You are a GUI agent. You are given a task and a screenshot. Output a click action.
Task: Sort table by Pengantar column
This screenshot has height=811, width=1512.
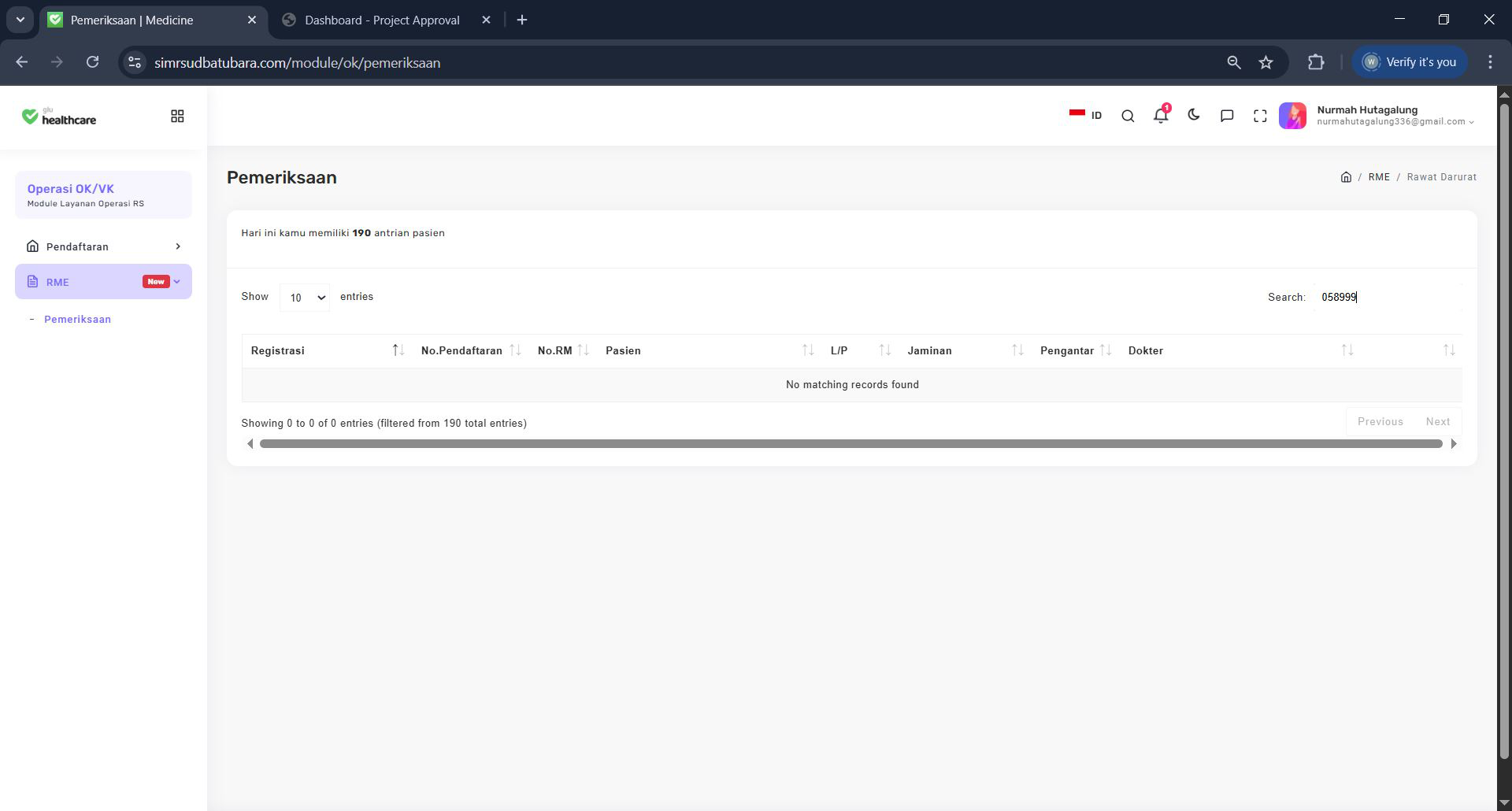pyautogui.click(x=1075, y=350)
